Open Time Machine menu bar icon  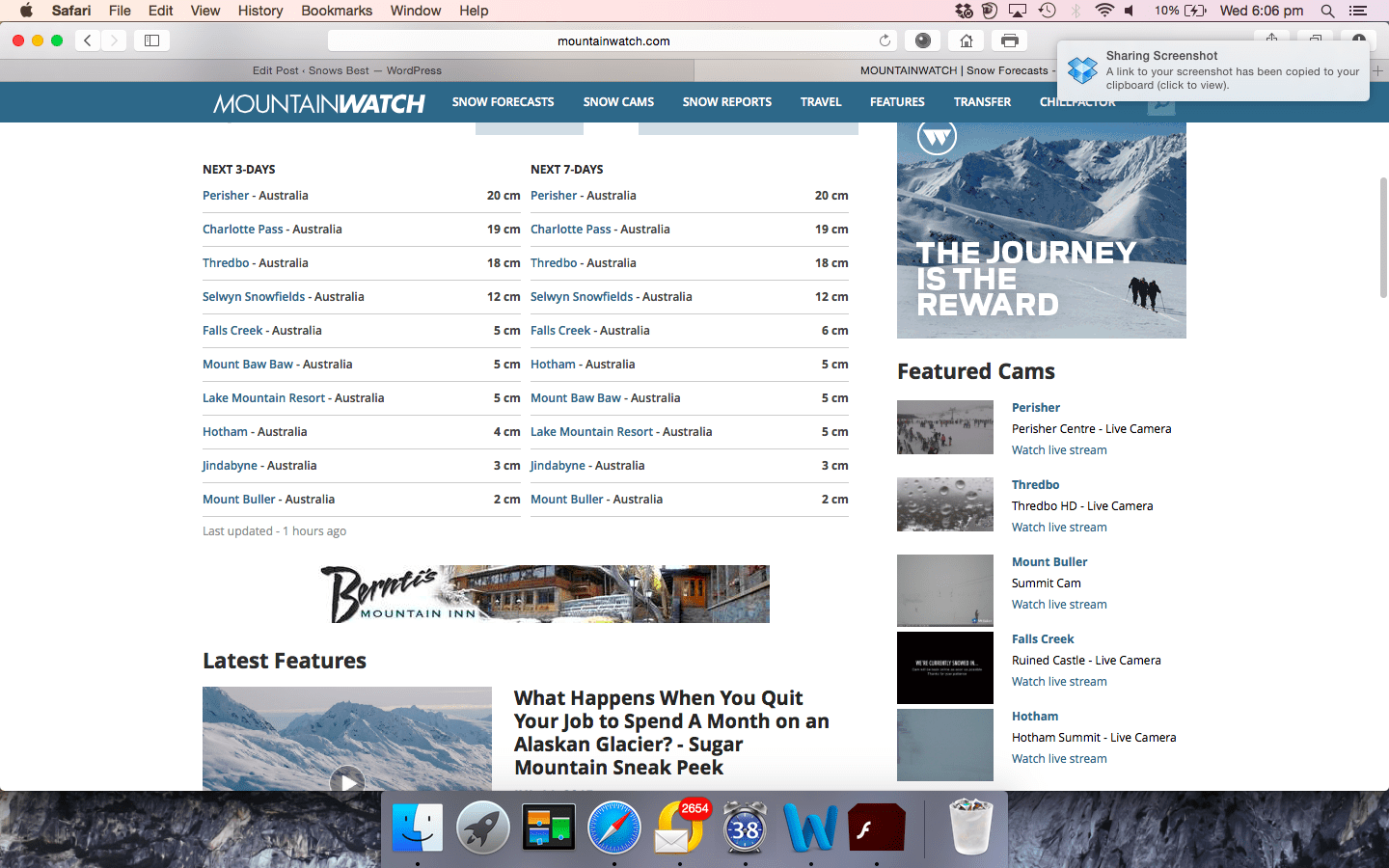(1048, 11)
